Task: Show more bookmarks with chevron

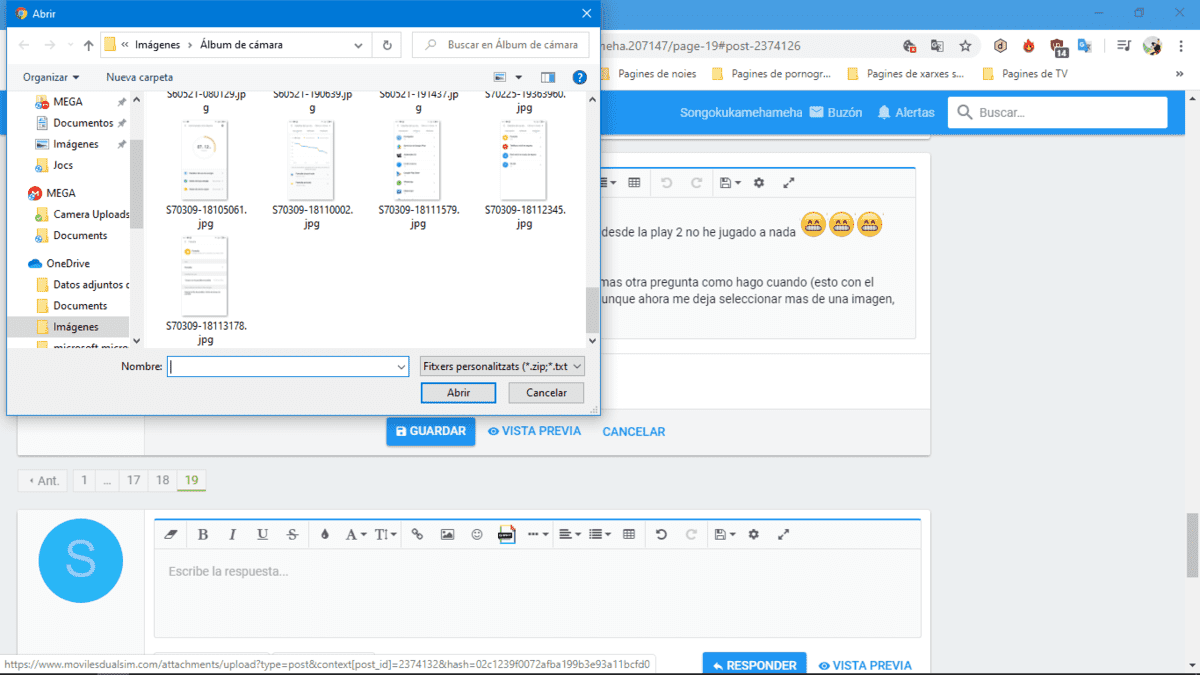Action: (1179, 73)
